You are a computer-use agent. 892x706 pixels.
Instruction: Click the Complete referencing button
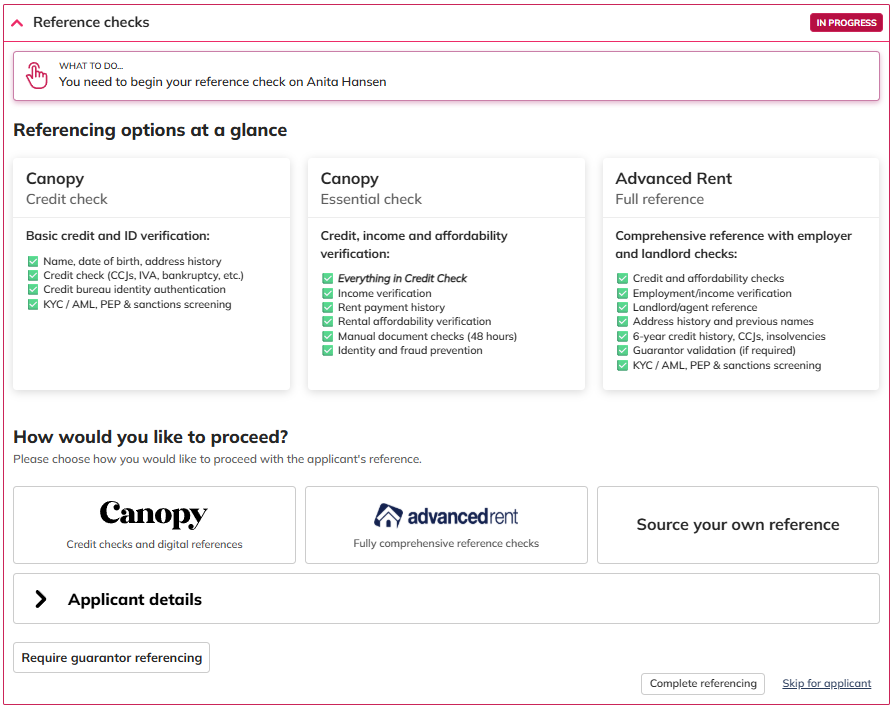[702, 684]
